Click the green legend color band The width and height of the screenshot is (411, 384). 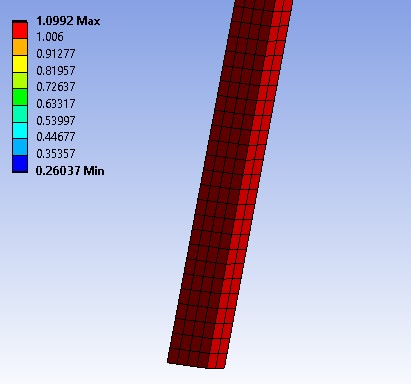click(20, 97)
